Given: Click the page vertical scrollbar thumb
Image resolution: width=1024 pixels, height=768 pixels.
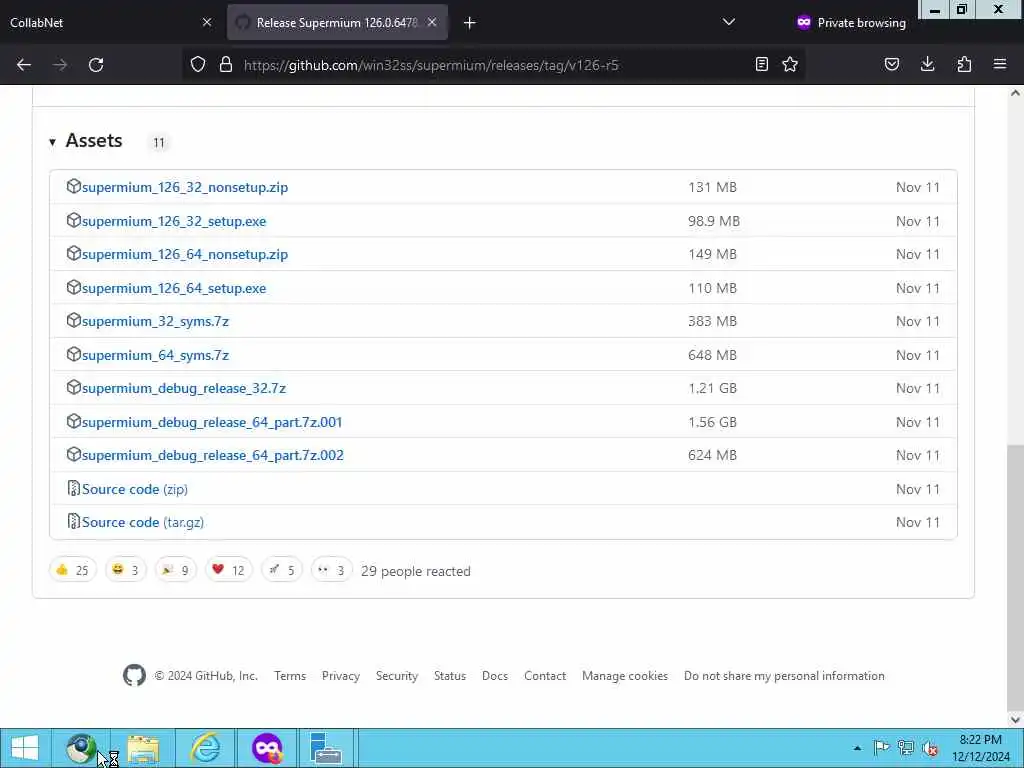Looking at the screenshot, I should 1015,578.
